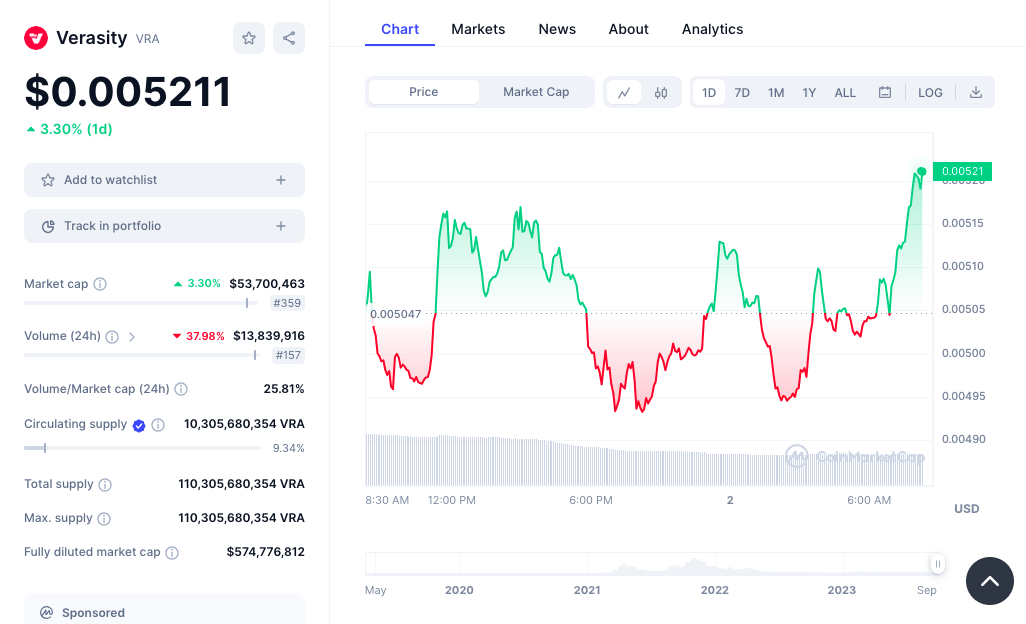This screenshot has height=624, width=1026.
Task: Click the chart range navigator handle
Action: pyautogui.click(x=938, y=564)
